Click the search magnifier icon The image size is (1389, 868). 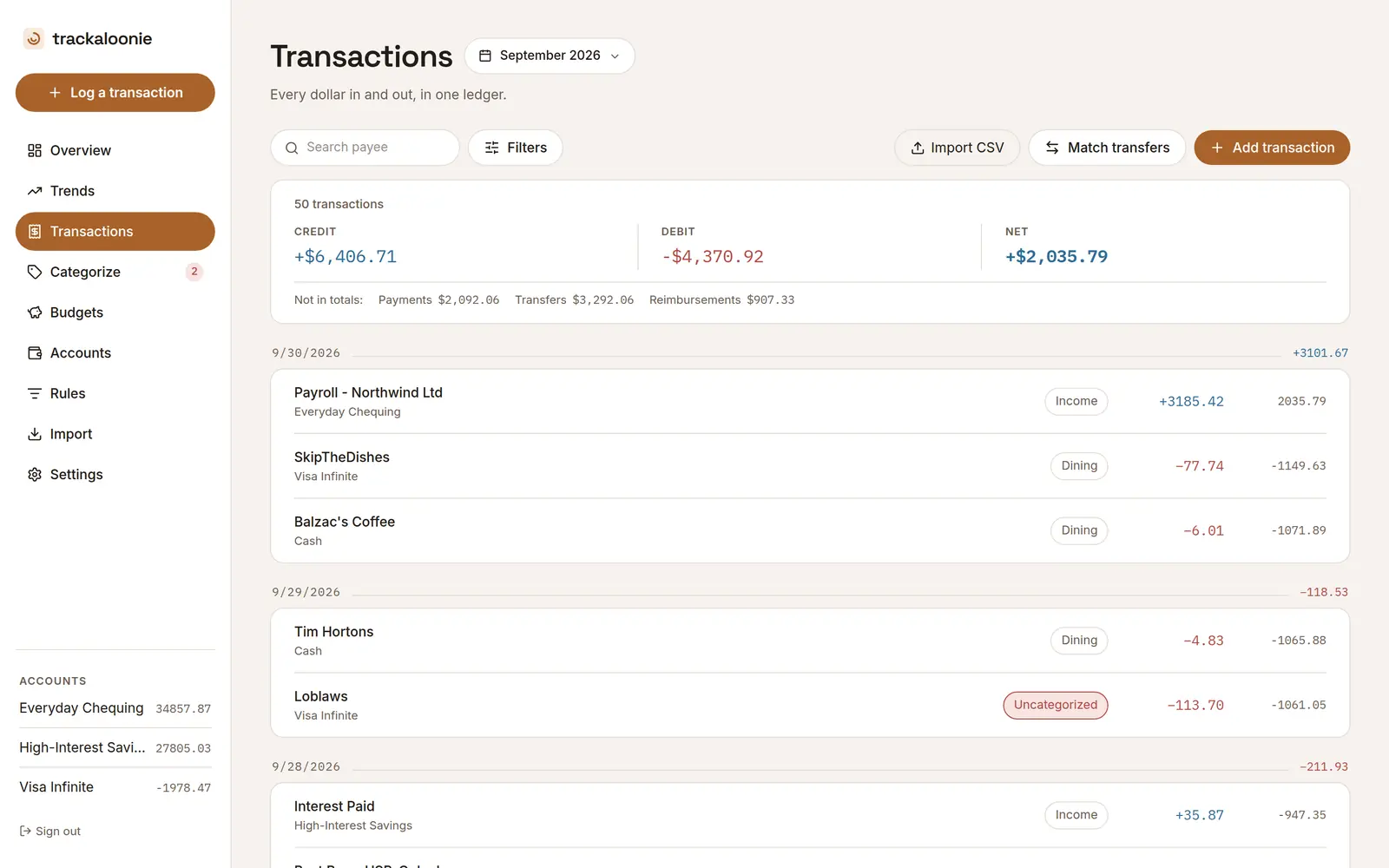[x=292, y=148]
